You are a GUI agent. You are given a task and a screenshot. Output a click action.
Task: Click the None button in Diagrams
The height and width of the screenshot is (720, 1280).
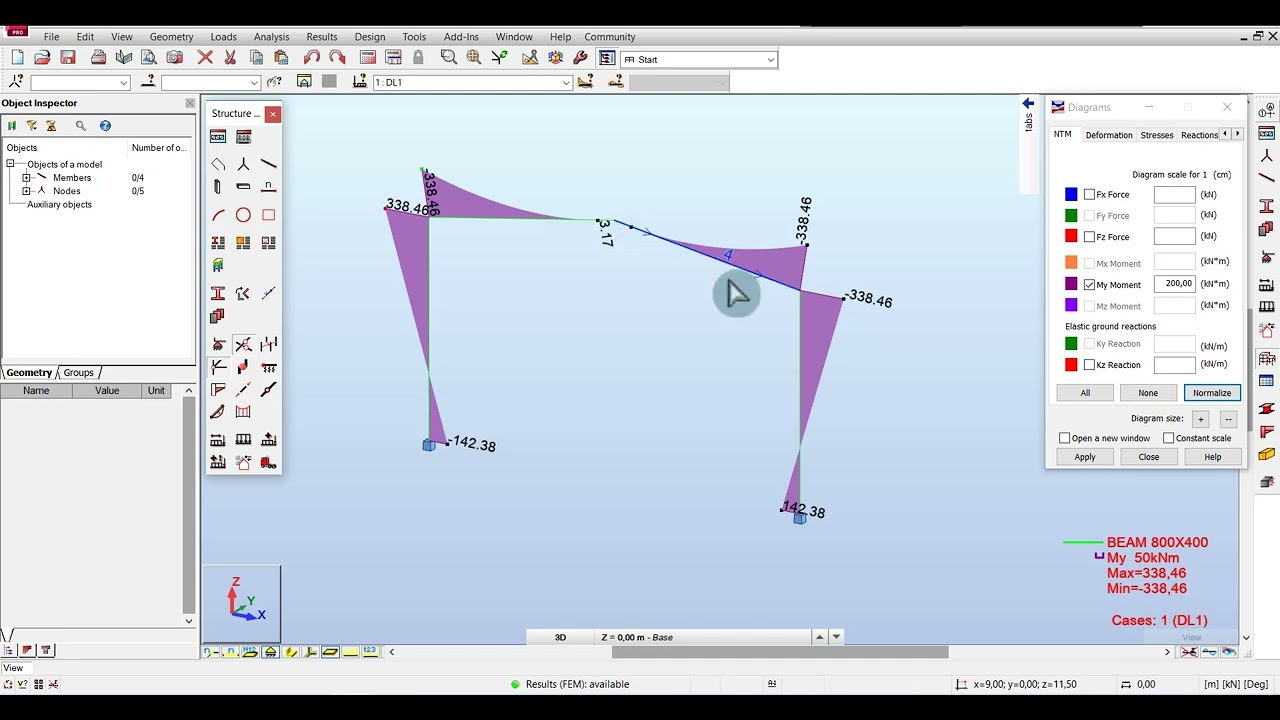coord(1148,393)
